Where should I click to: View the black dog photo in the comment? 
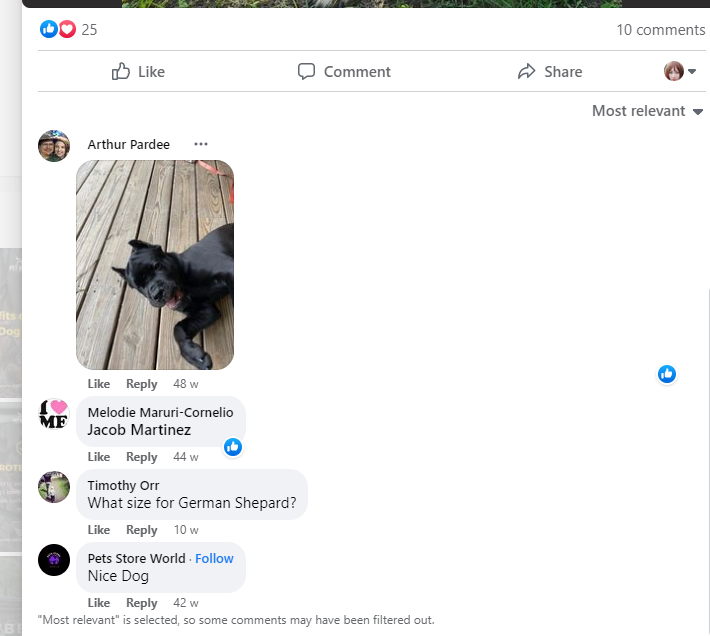155,265
